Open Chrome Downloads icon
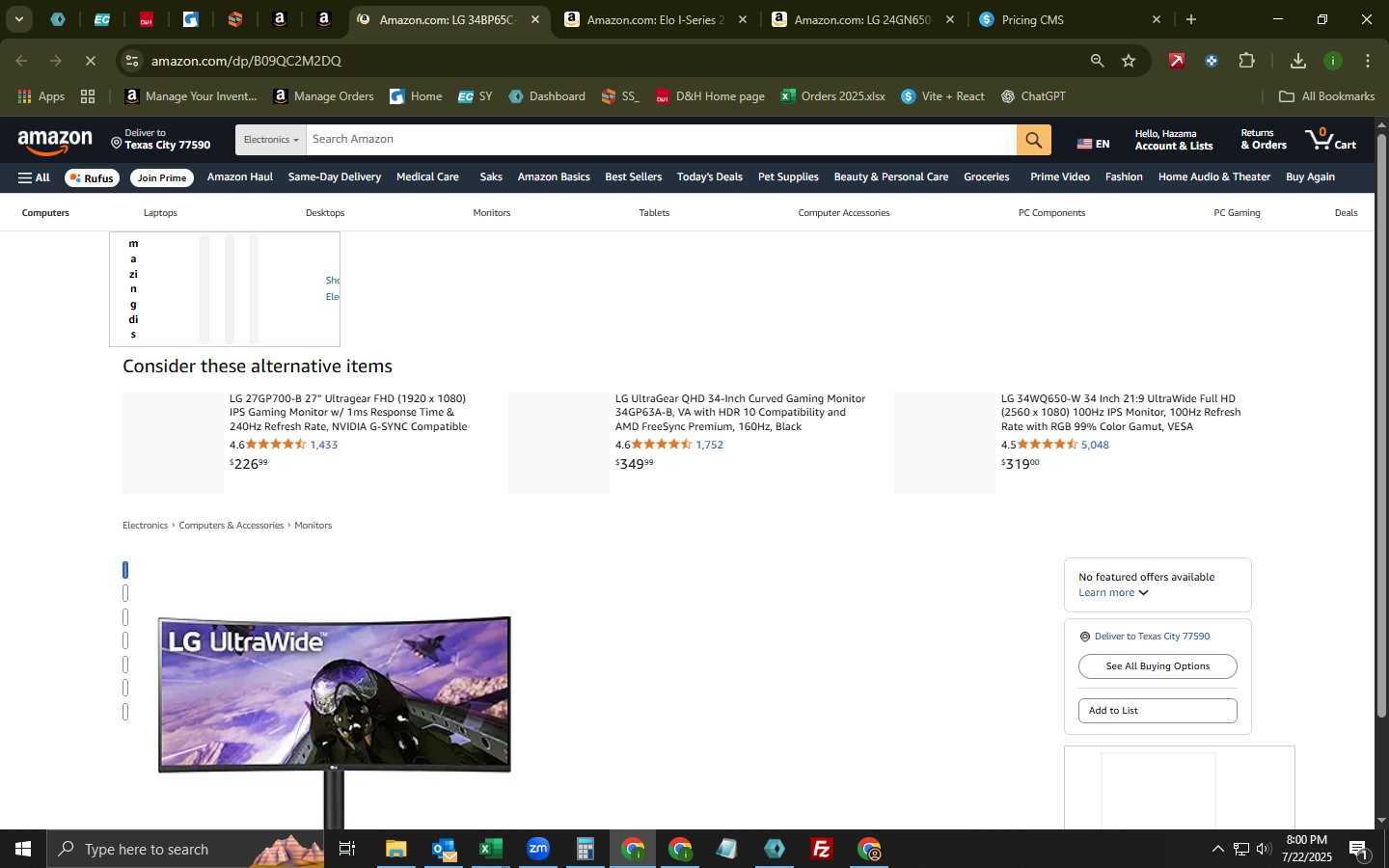 [1298, 61]
